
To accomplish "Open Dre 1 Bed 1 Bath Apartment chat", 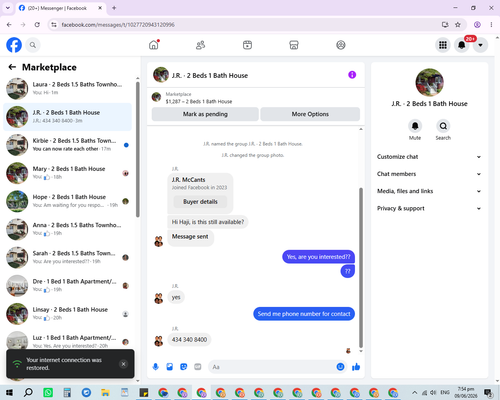I will 67,286.
